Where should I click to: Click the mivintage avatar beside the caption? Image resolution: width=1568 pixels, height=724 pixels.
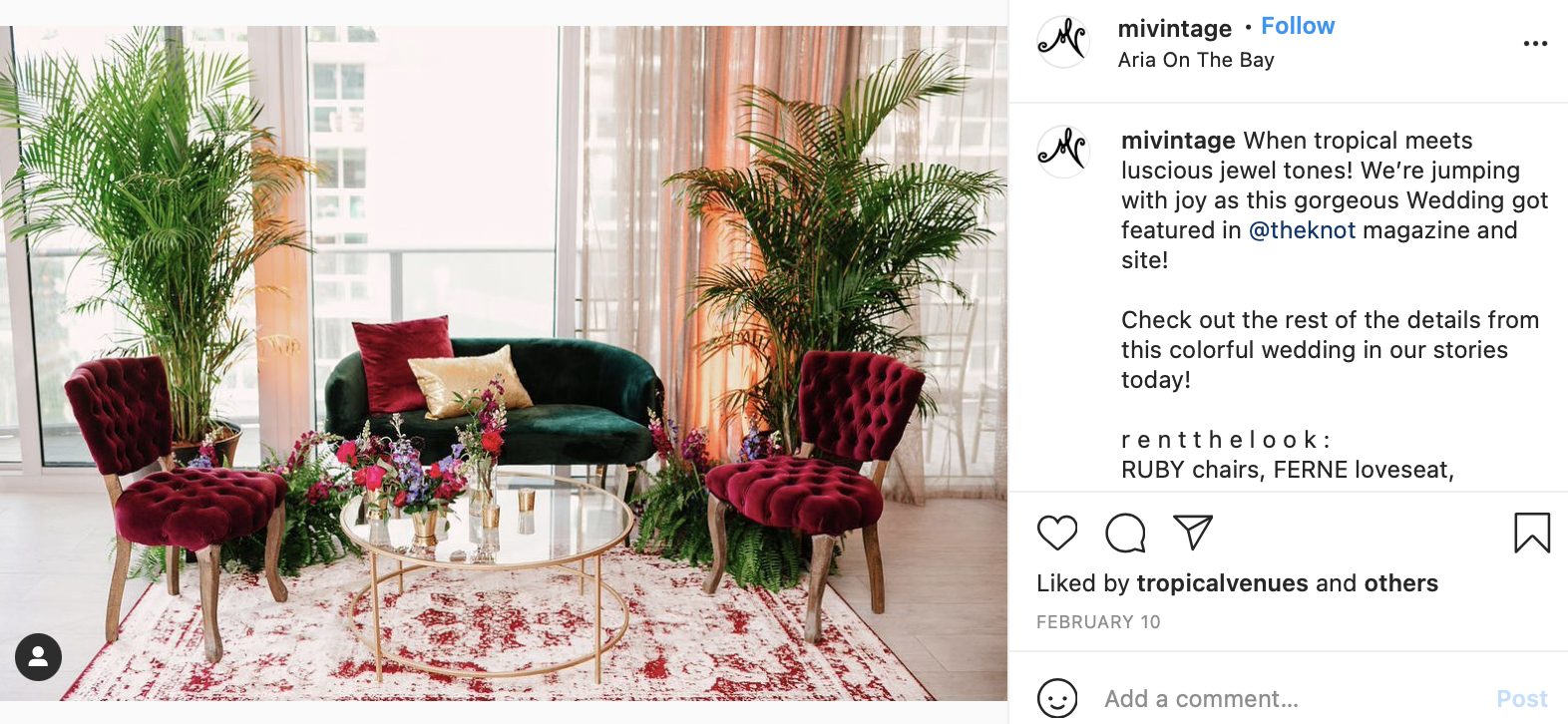1063,152
